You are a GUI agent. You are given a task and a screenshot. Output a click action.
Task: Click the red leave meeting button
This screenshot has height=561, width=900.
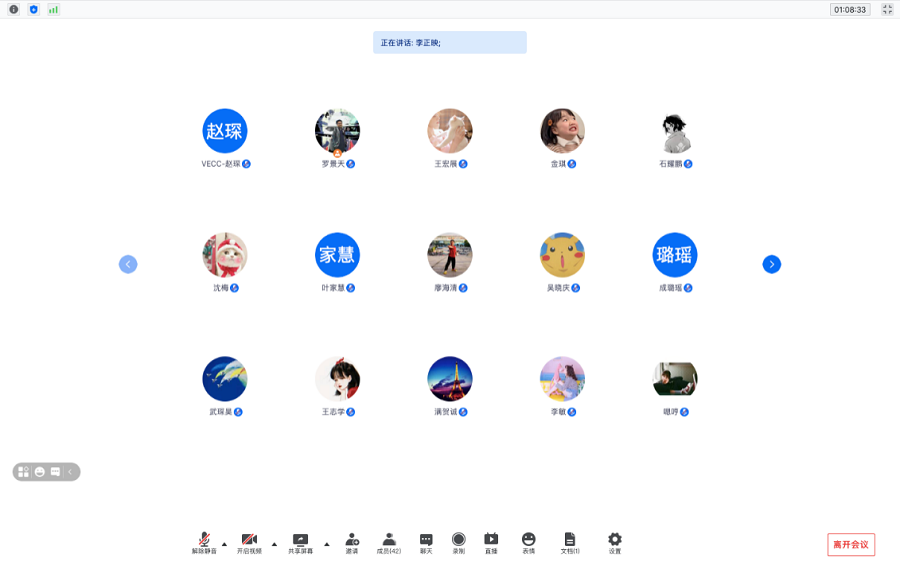(x=851, y=545)
